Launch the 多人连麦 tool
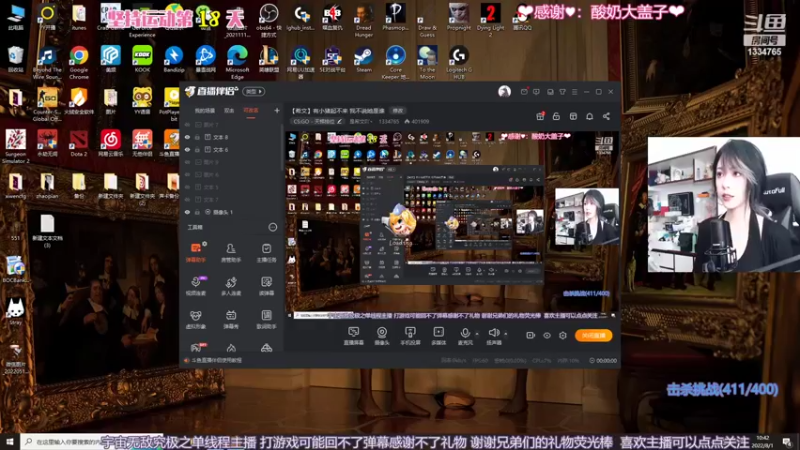The height and width of the screenshot is (450, 800). coord(231,286)
